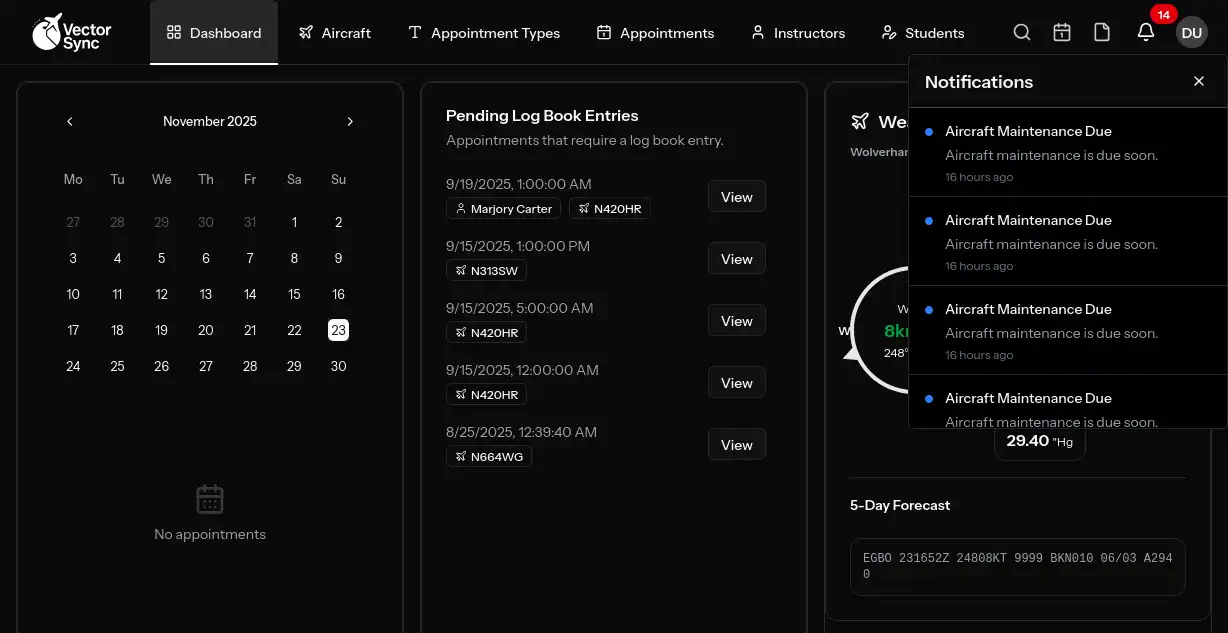View the 9/19/2025 log book entry

tap(736, 196)
